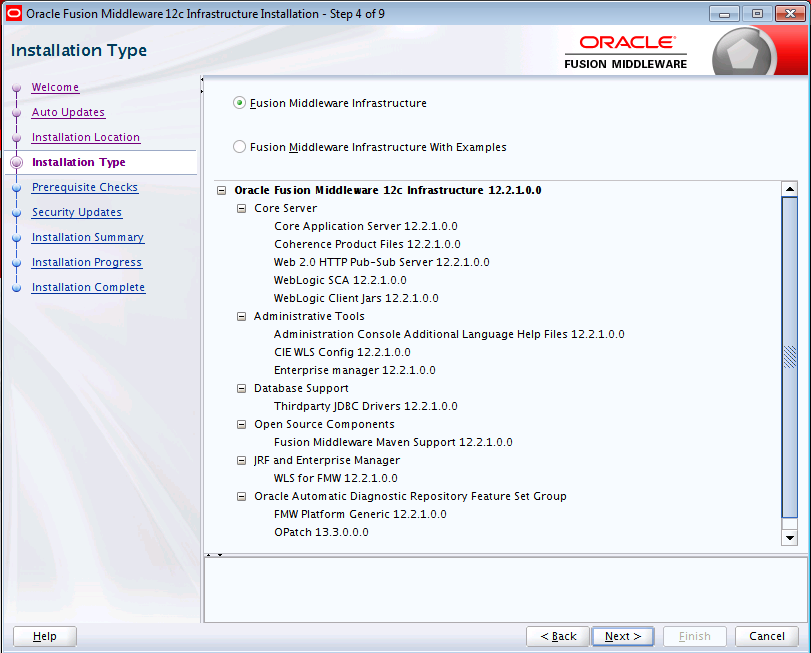The width and height of the screenshot is (811, 653).
Task: Open the Installation Summary step
Action: tap(88, 237)
